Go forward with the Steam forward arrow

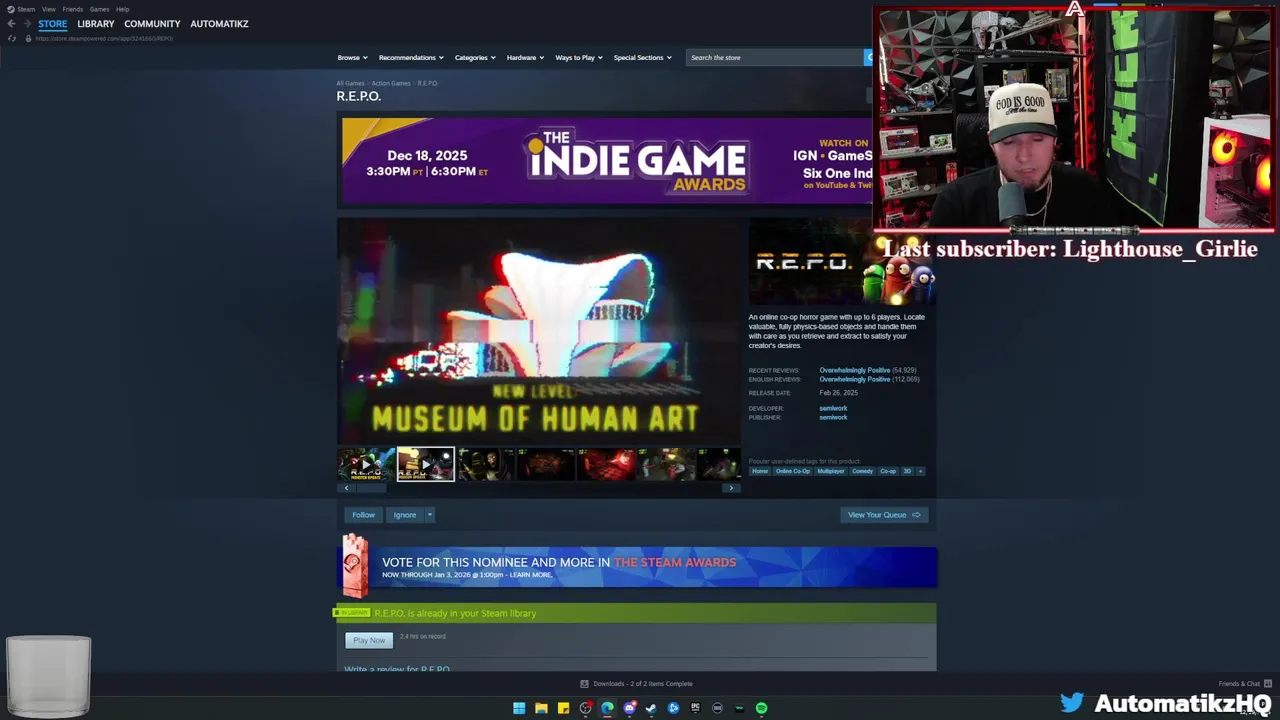pyautogui.click(x=26, y=23)
